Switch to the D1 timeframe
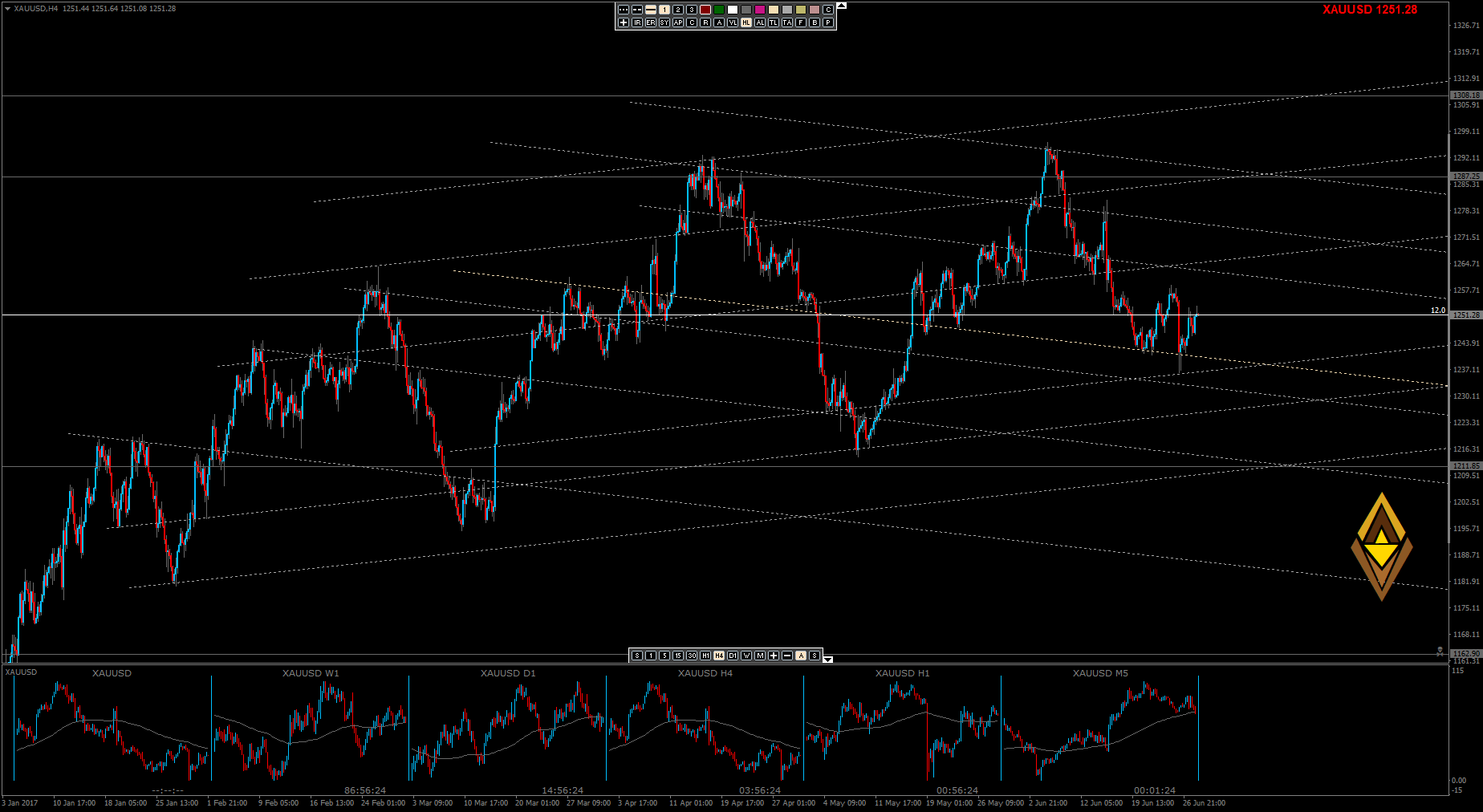Viewport: 1483px width, 812px height. 733,656
